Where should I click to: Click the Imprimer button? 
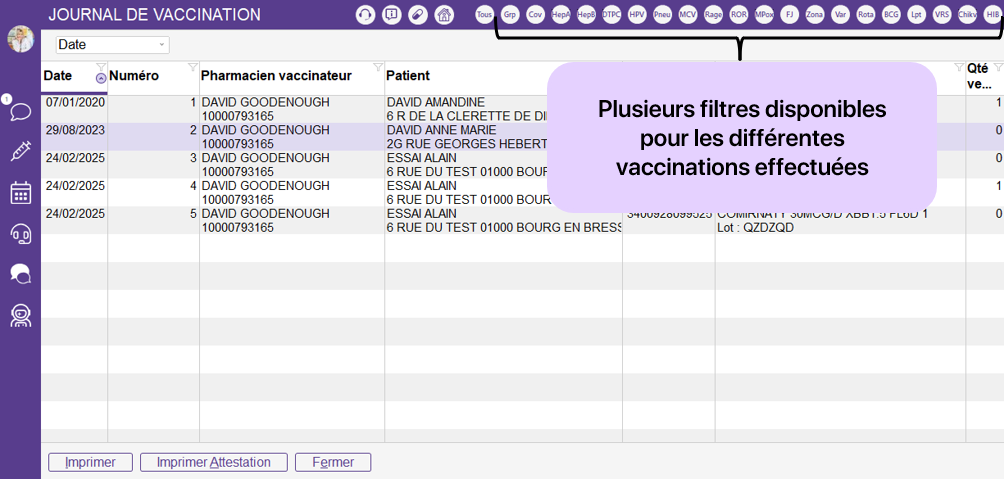pyautogui.click(x=90, y=462)
